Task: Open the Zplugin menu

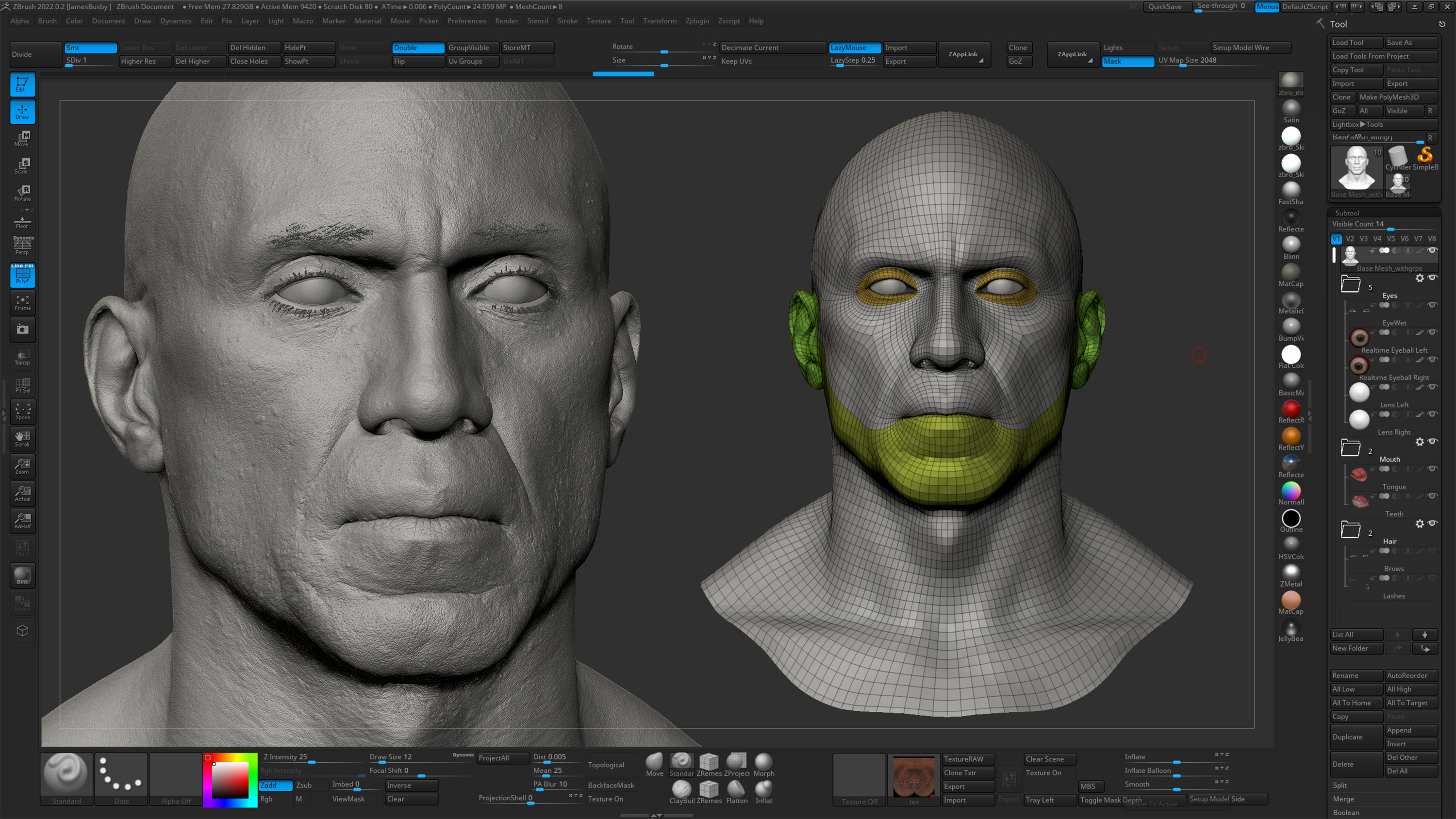Action: [697, 21]
